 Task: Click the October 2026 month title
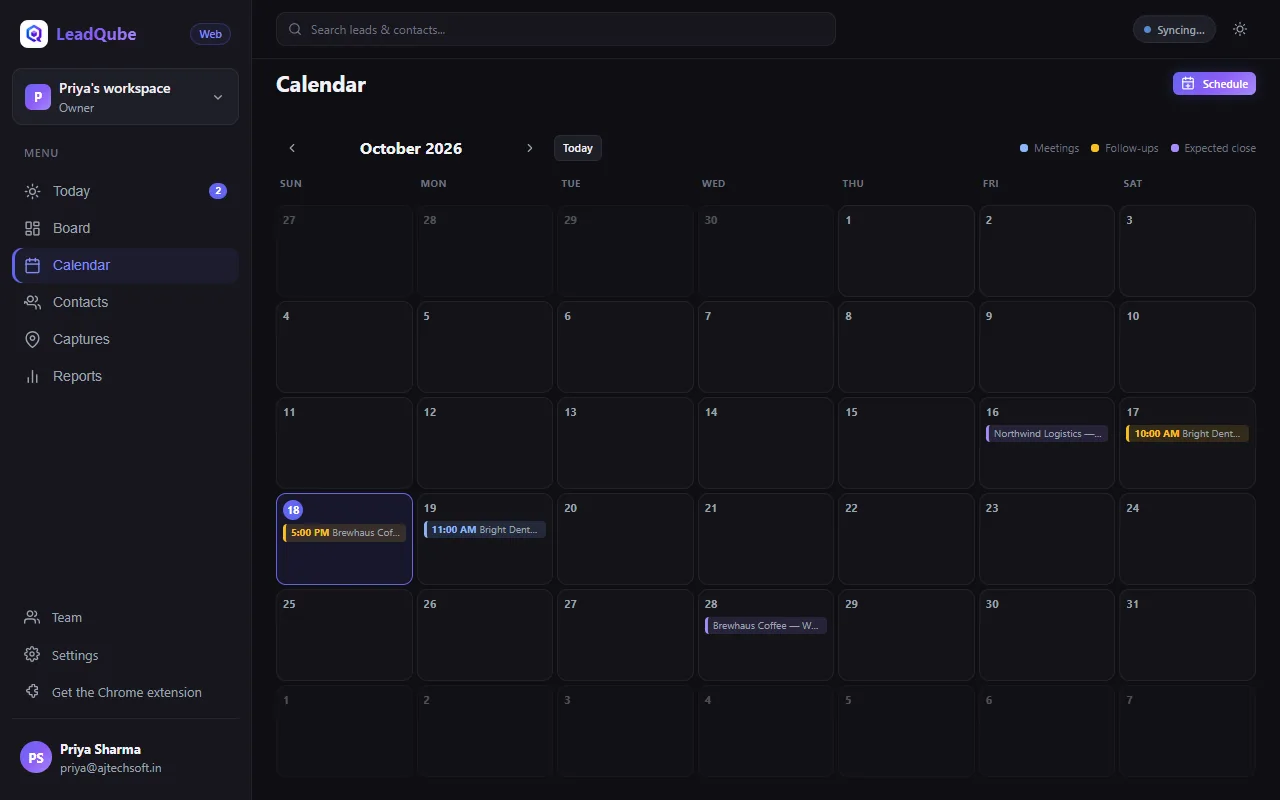click(x=411, y=148)
